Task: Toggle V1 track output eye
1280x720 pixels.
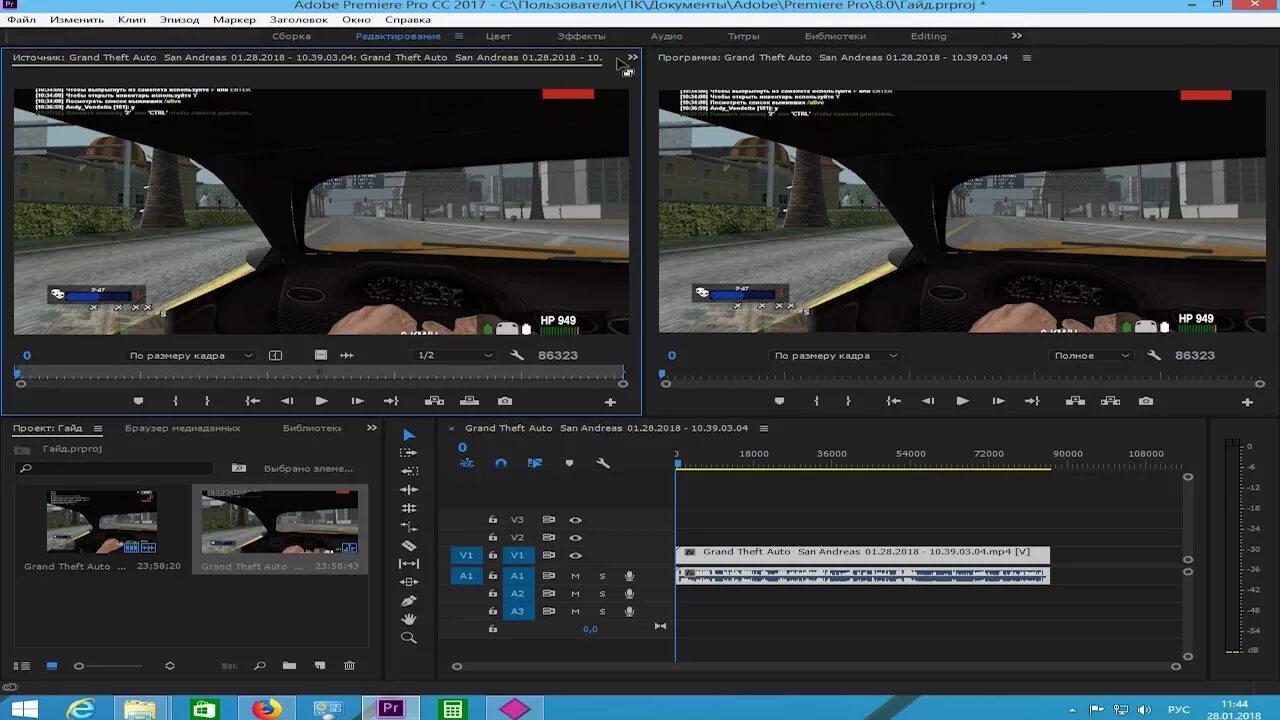Action: [x=575, y=555]
